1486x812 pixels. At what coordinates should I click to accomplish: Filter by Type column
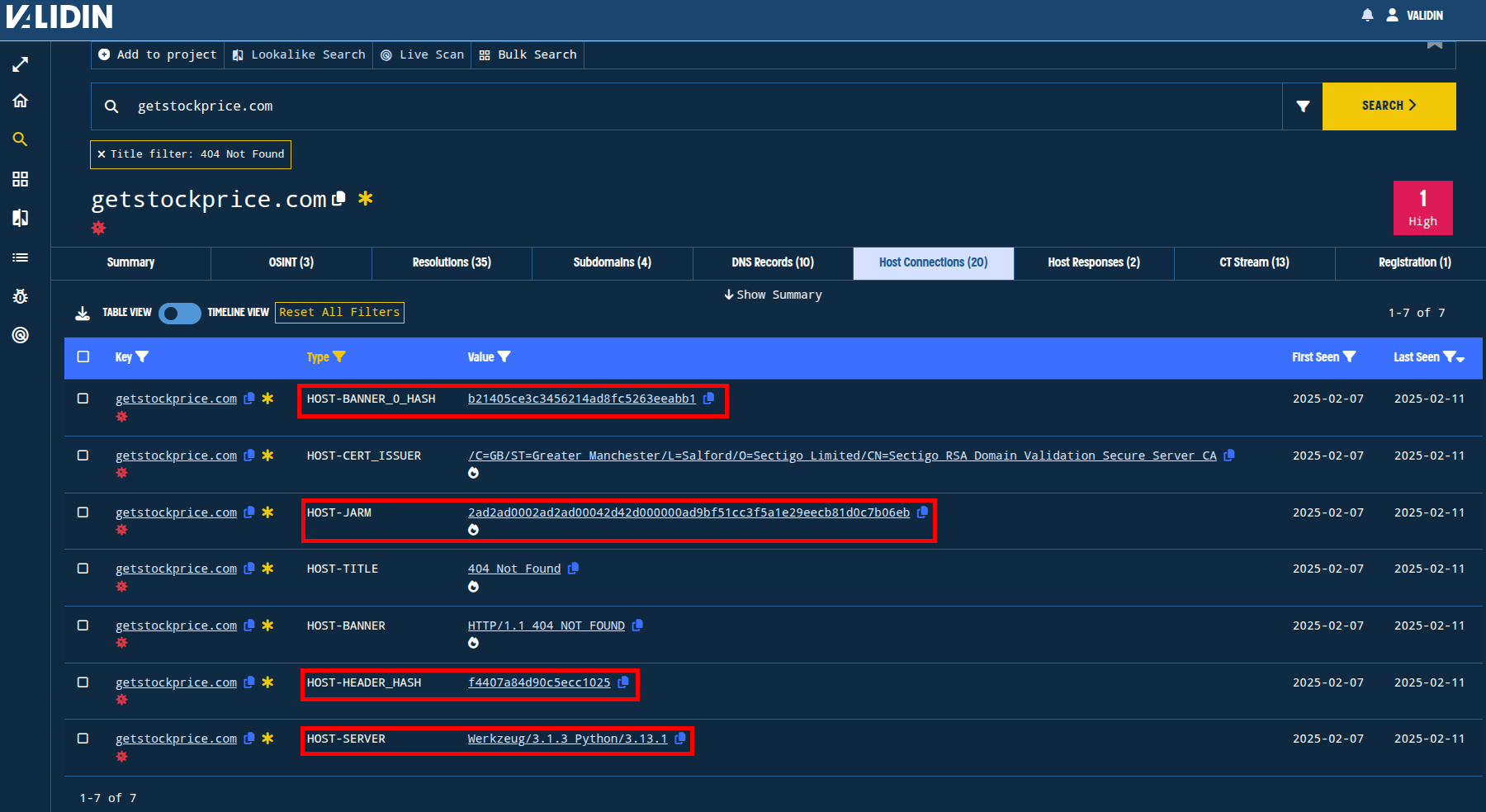[x=339, y=356]
